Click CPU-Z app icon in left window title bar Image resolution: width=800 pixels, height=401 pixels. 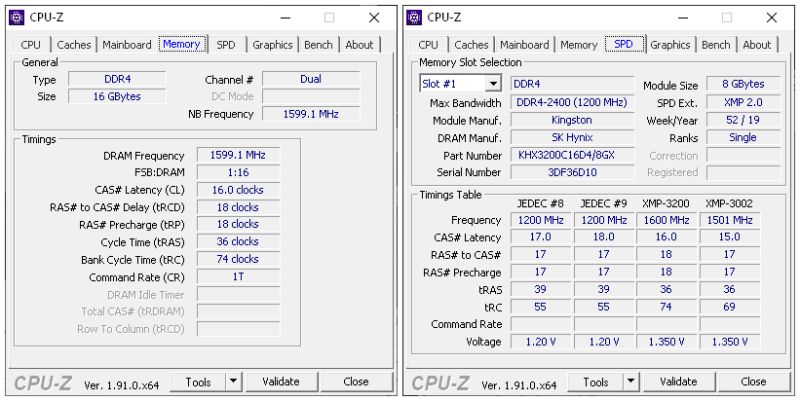click(x=16, y=17)
